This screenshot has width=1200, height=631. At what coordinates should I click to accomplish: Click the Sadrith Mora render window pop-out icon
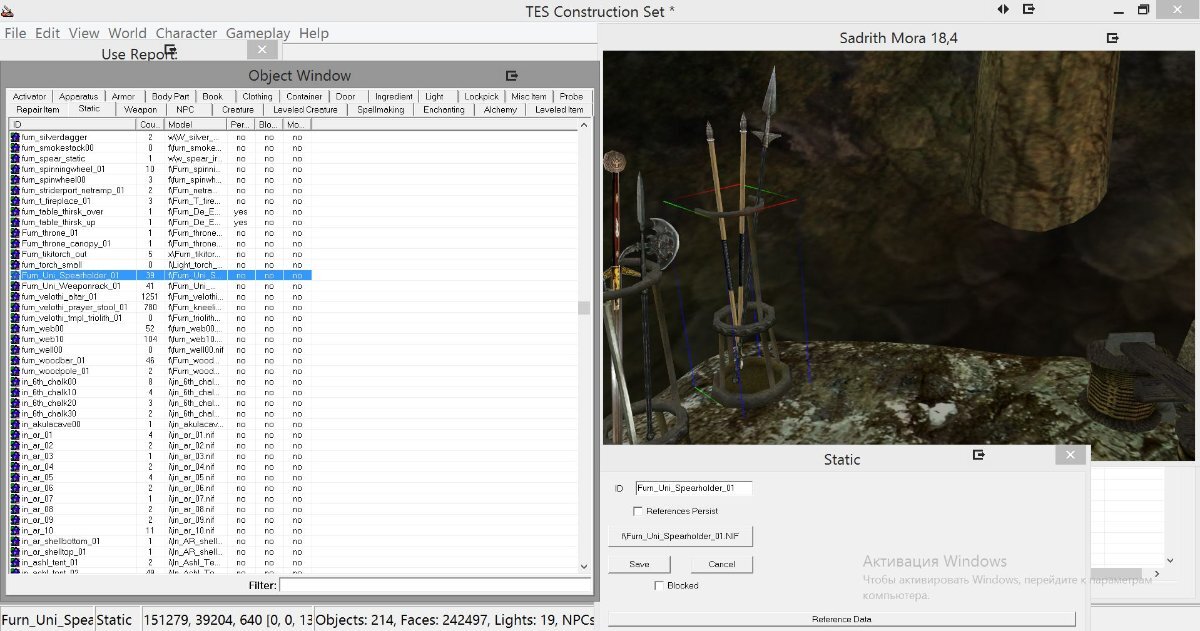(x=1112, y=38)
